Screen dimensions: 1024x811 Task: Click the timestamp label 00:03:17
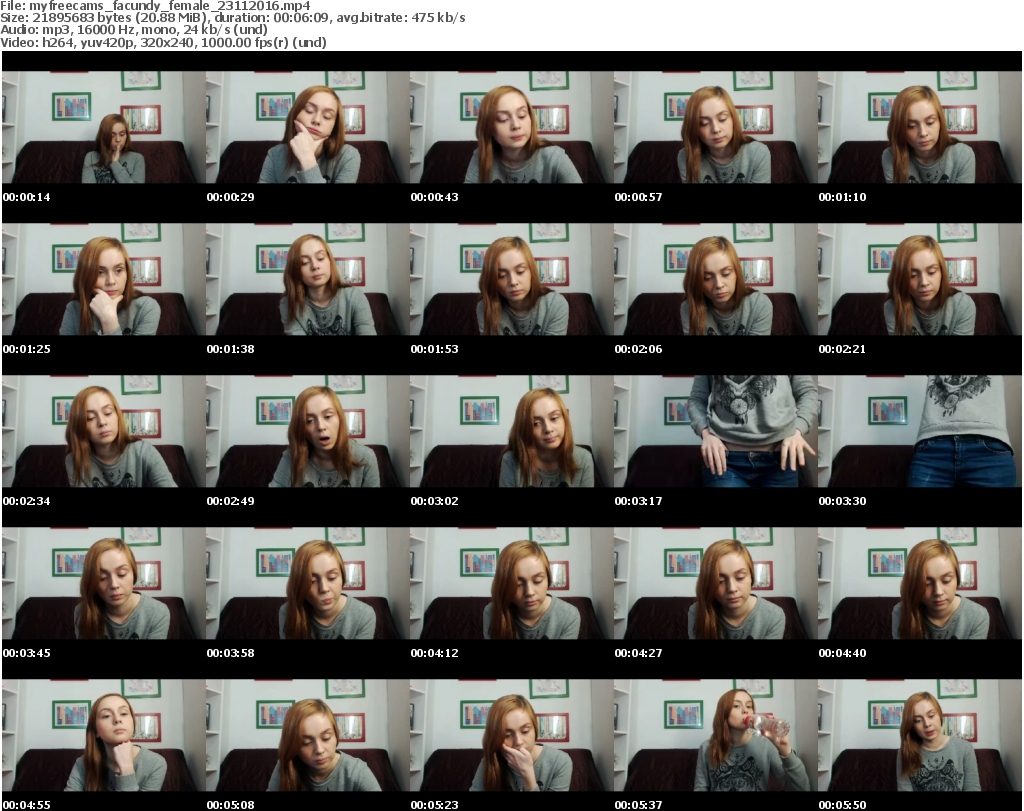(638, 501)
